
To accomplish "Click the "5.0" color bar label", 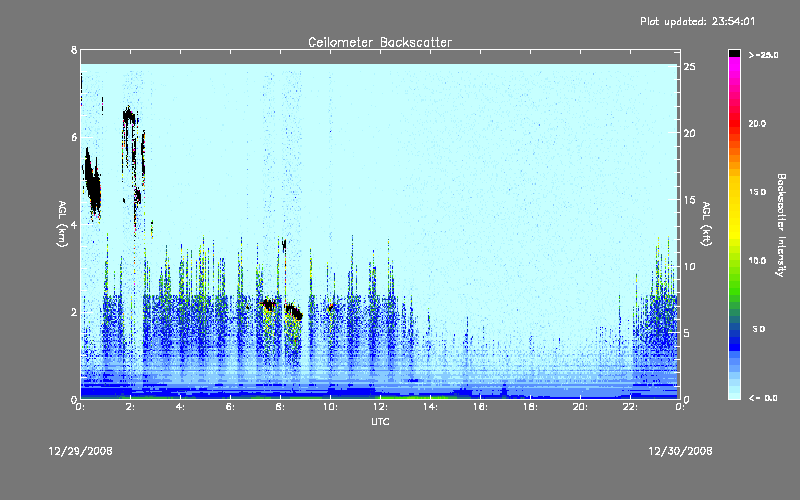I will (x=759, y=329).
